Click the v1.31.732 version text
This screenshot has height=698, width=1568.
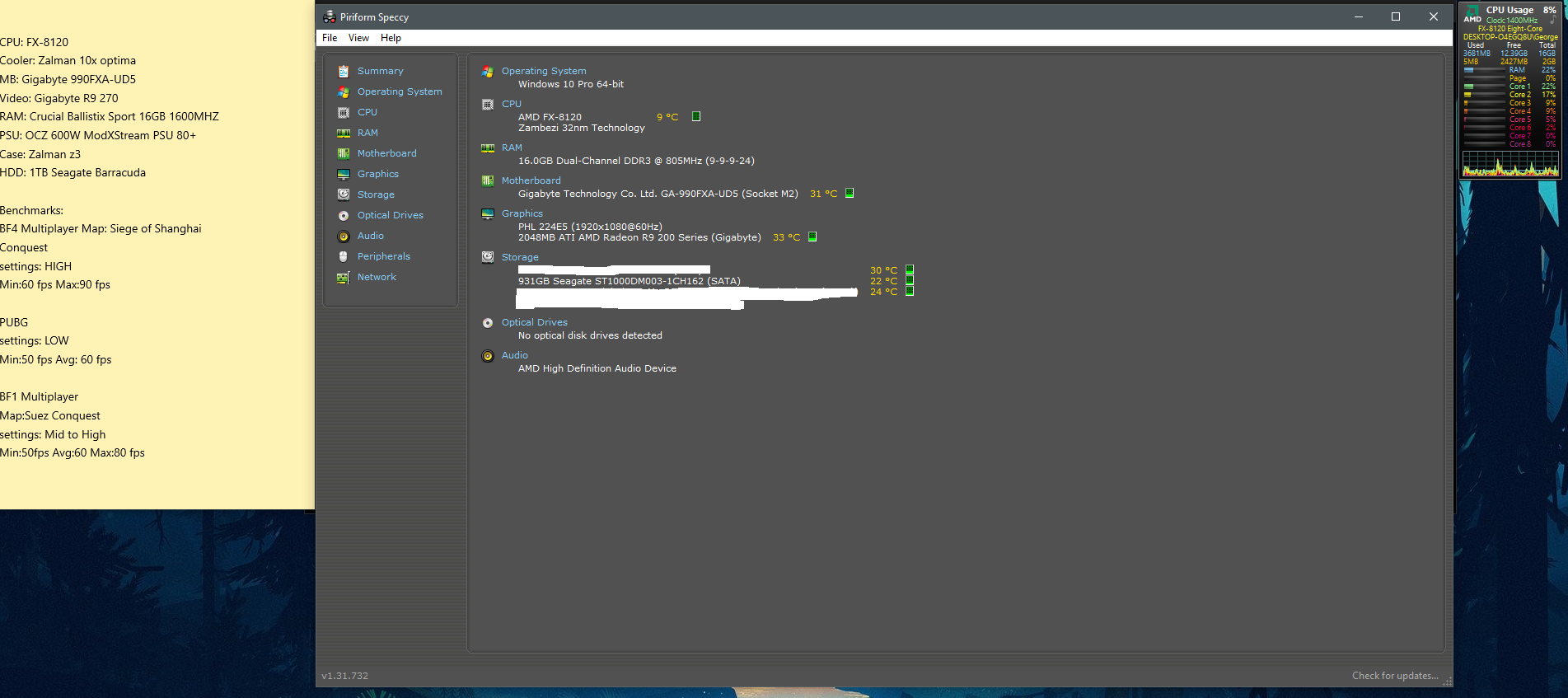(x=344, y=676)
